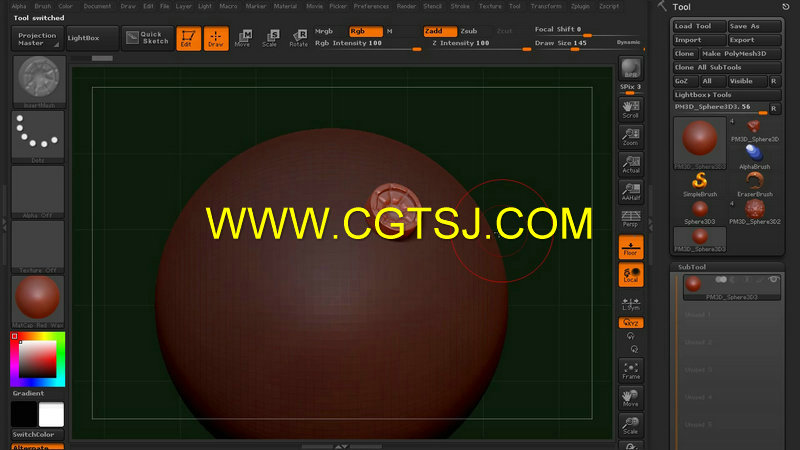Toggle L.Sym local symmetry
Viewport: 800px width, 450px height.
tap(631, 303)
